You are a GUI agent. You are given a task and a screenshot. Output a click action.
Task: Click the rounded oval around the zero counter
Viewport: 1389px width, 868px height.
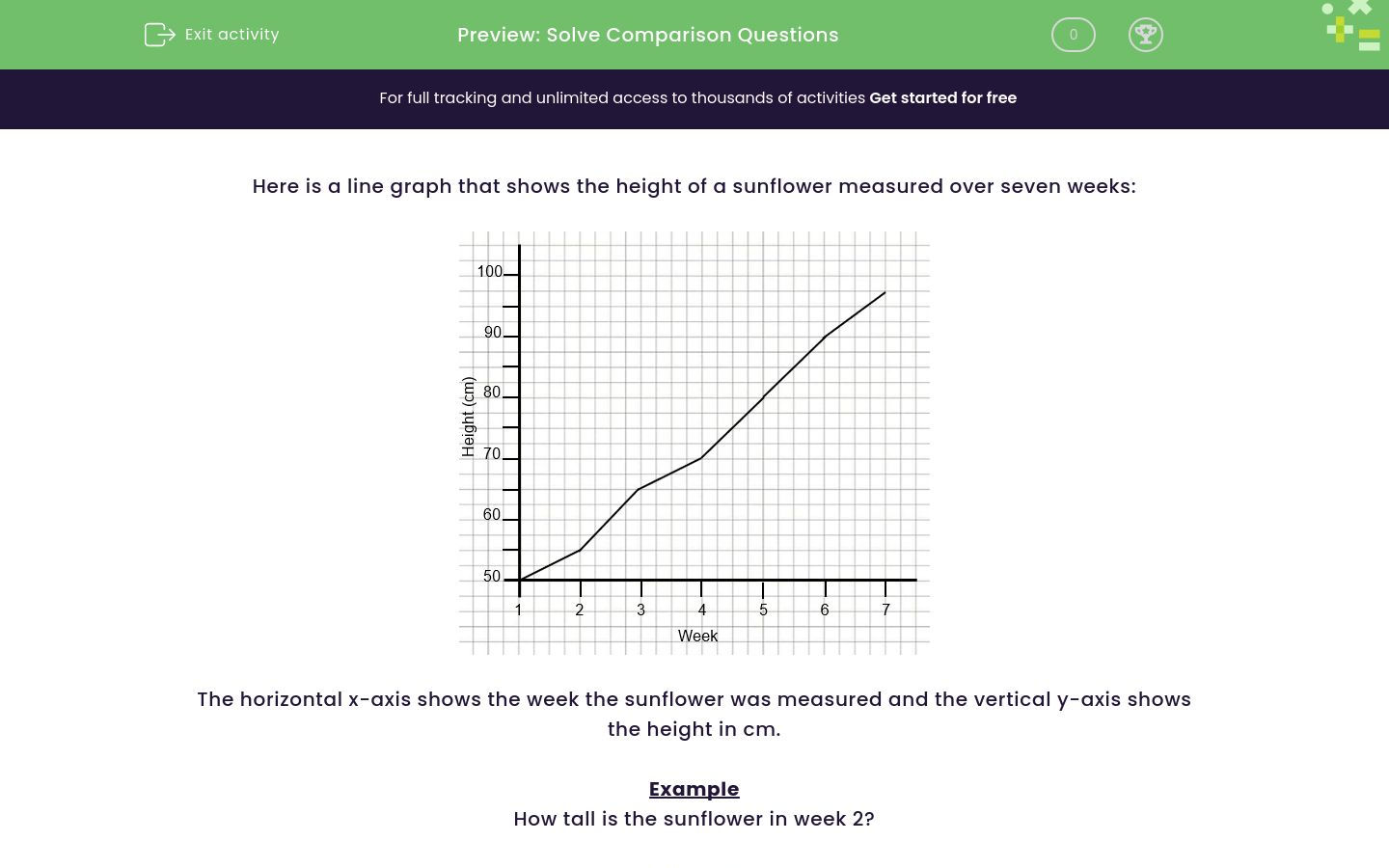pos(1073,35)
